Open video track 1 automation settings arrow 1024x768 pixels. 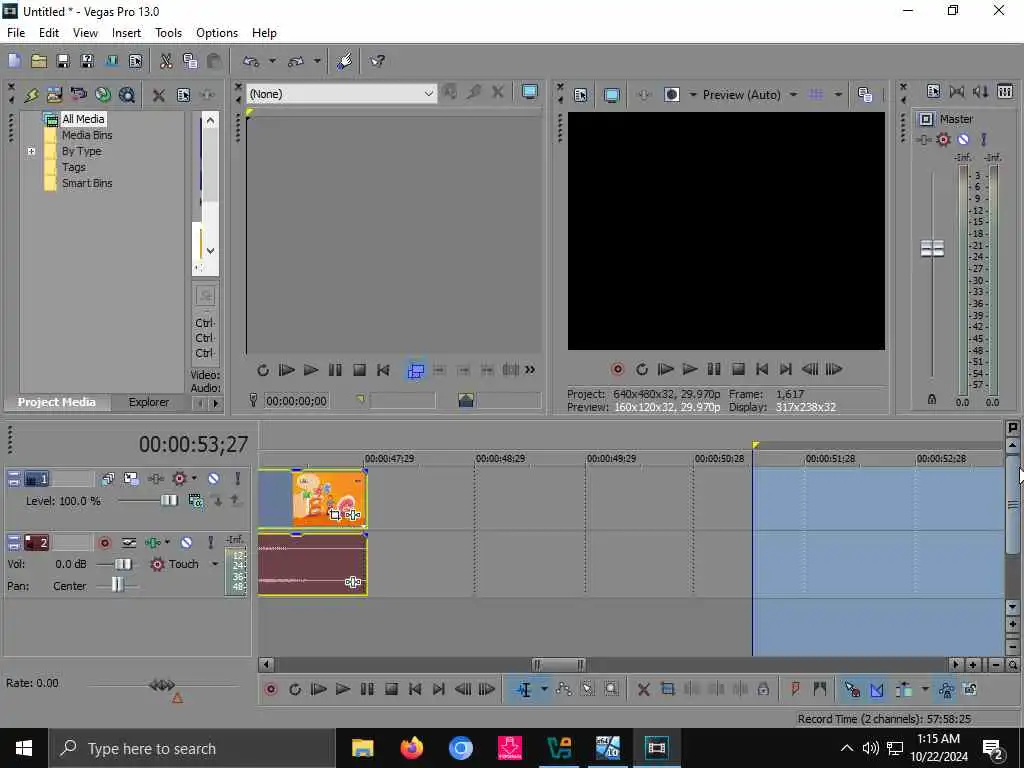click(194, 479)
